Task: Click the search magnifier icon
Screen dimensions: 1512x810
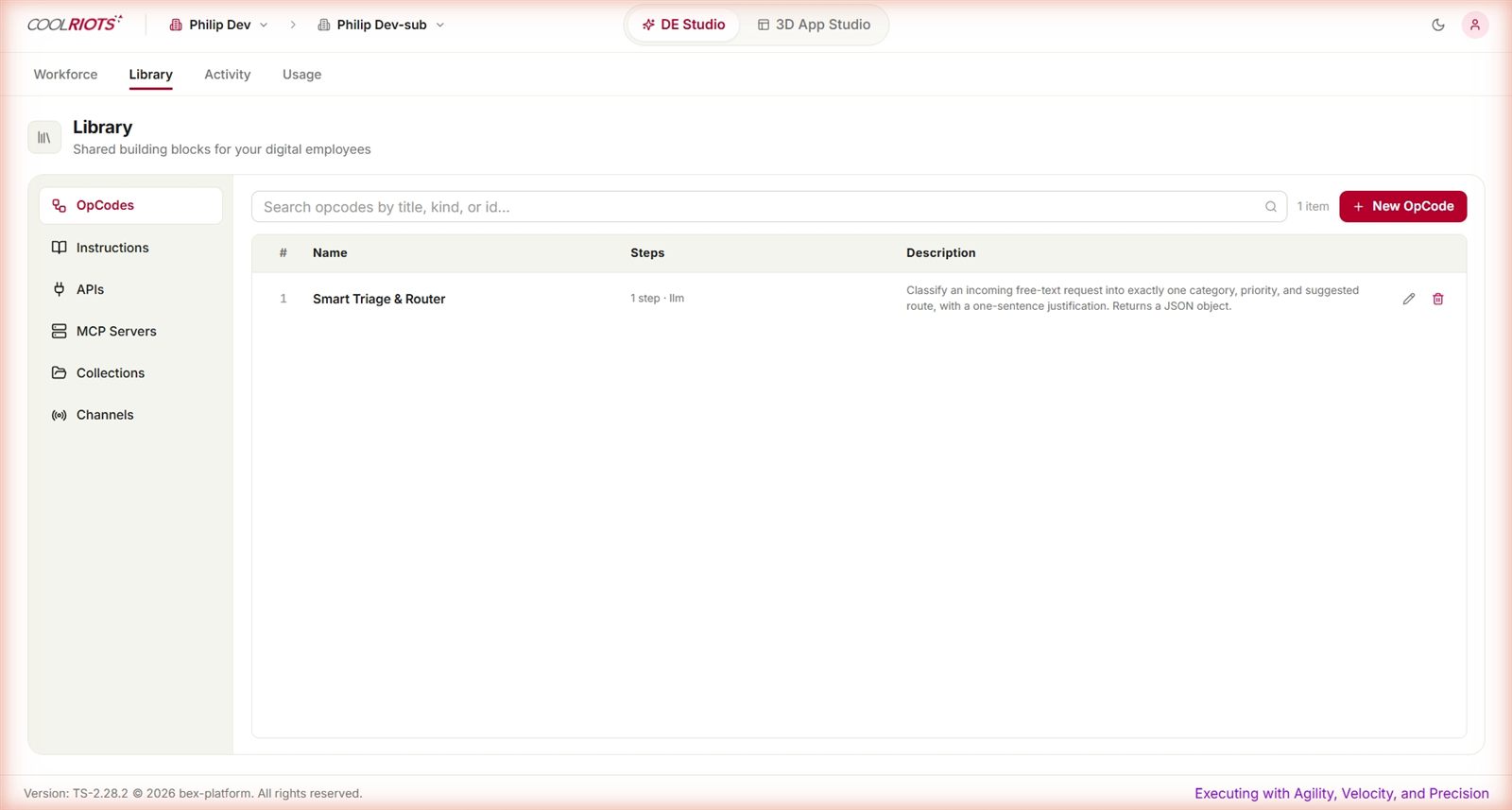Action: [x=1271, y=207]
